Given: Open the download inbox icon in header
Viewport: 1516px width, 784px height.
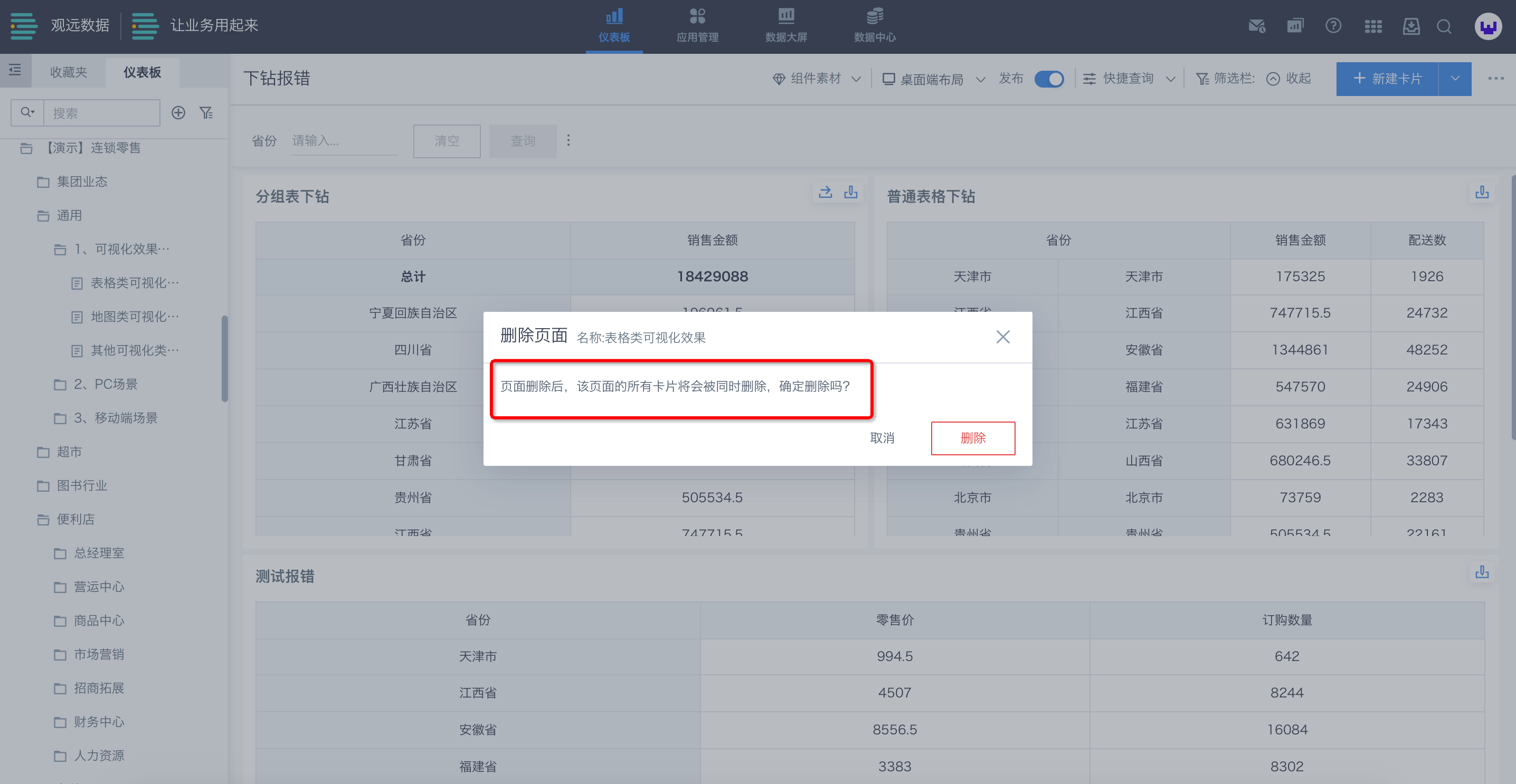Looking at the screenshot, I should point(1411,26).
